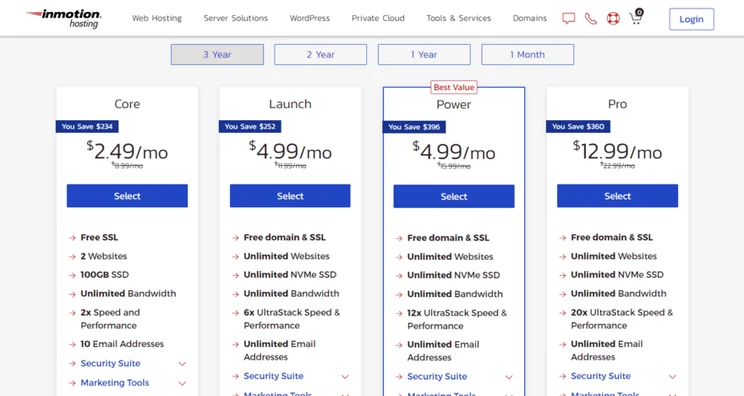Click 'Free SSL' in Core plan
Image resolution: width=744 pixels, height=396 pixels.
pyautogui.click(x=99, y=237)
